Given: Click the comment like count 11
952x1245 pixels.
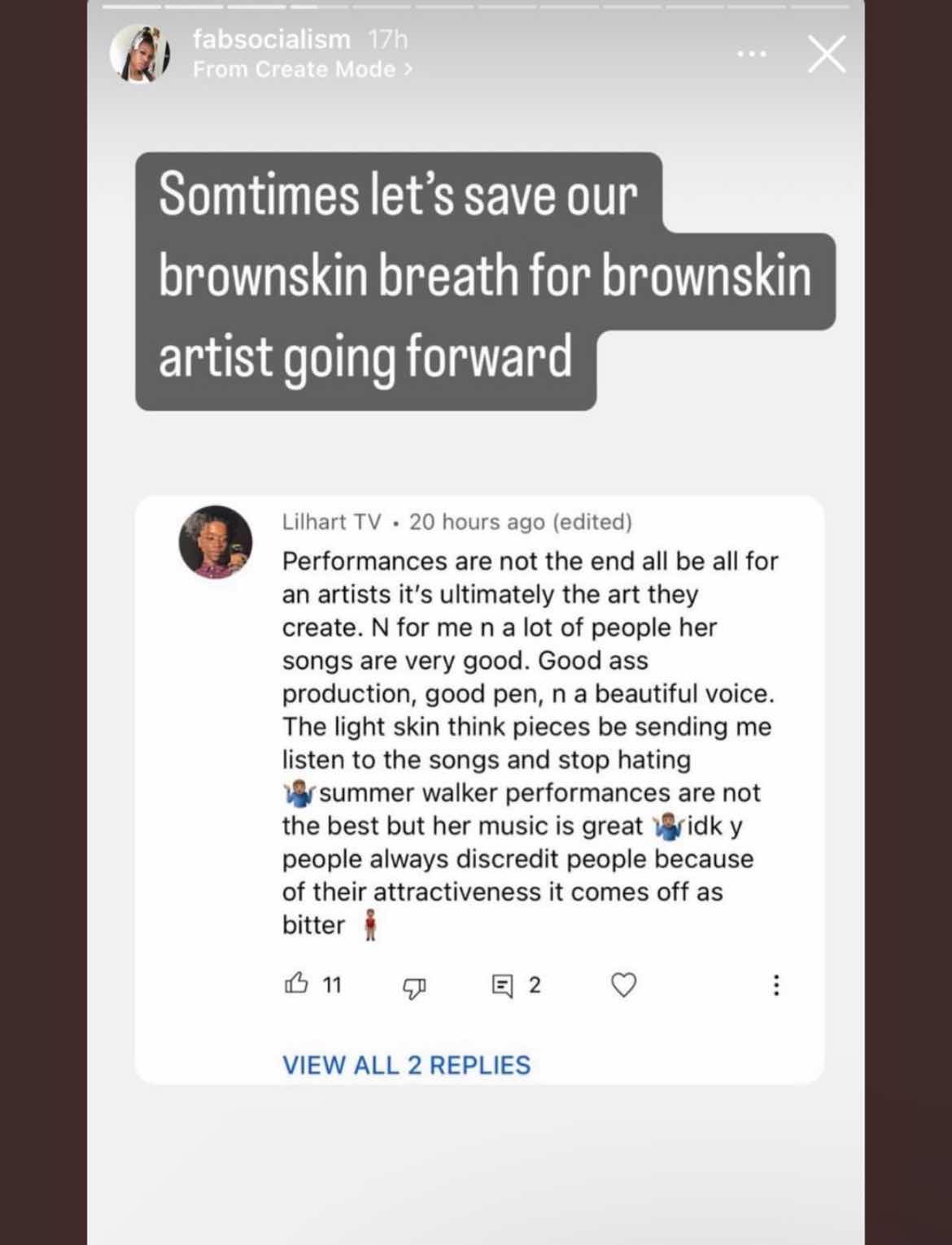Looking at the screenshot, I should pyautogui.click(x=332, y=985).
